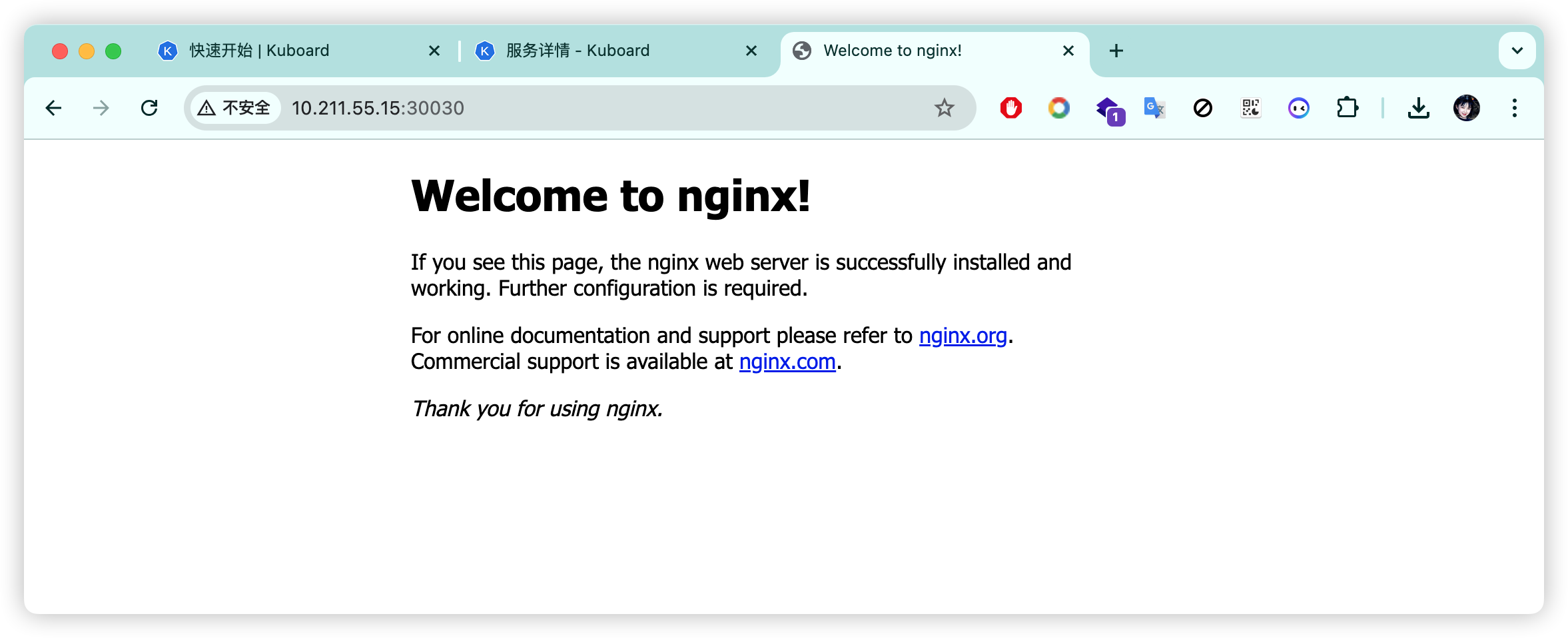
Task: Click the back navigation arrow
Action: [x=54, y=108]
